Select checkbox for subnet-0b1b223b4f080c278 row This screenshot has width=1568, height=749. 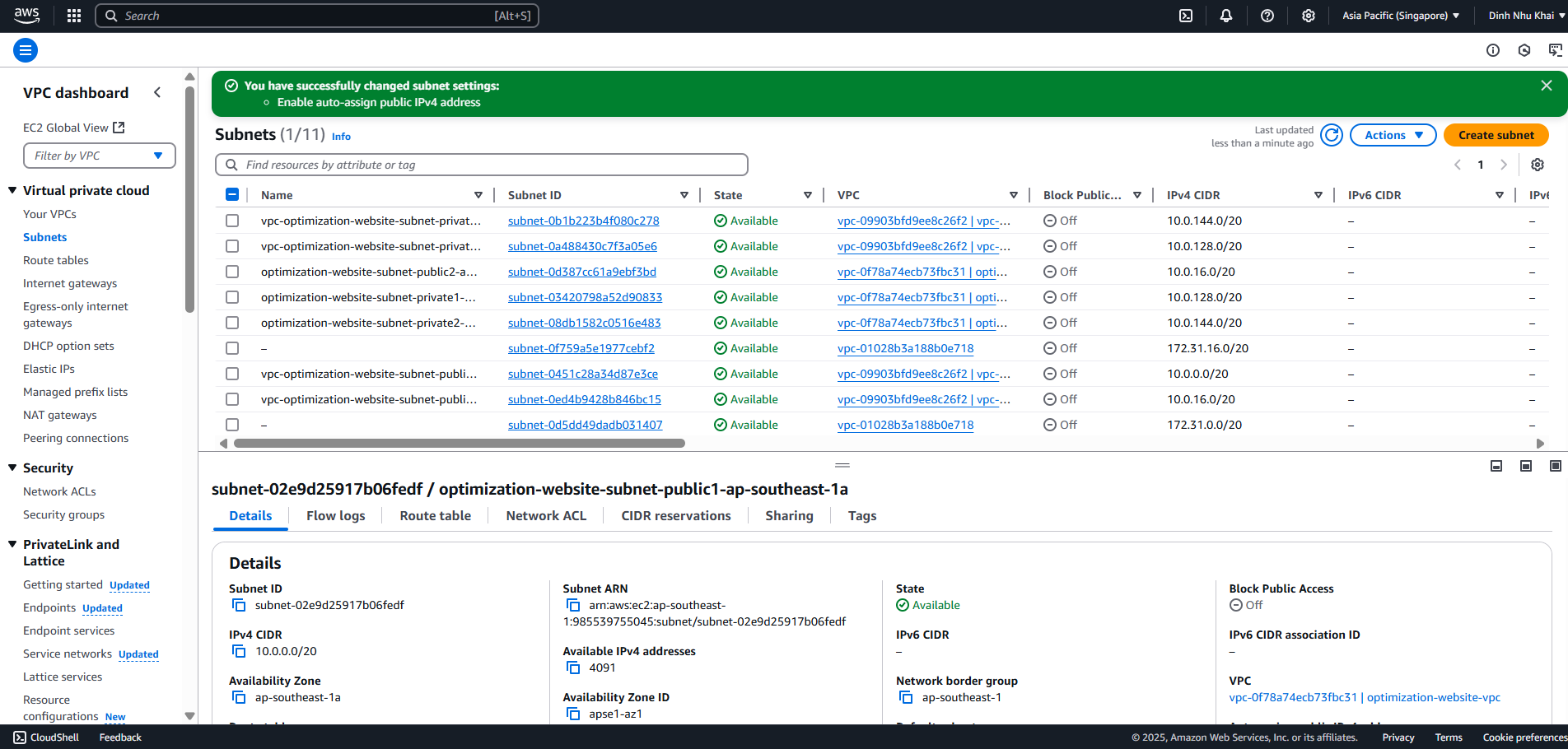pos(232,221)
